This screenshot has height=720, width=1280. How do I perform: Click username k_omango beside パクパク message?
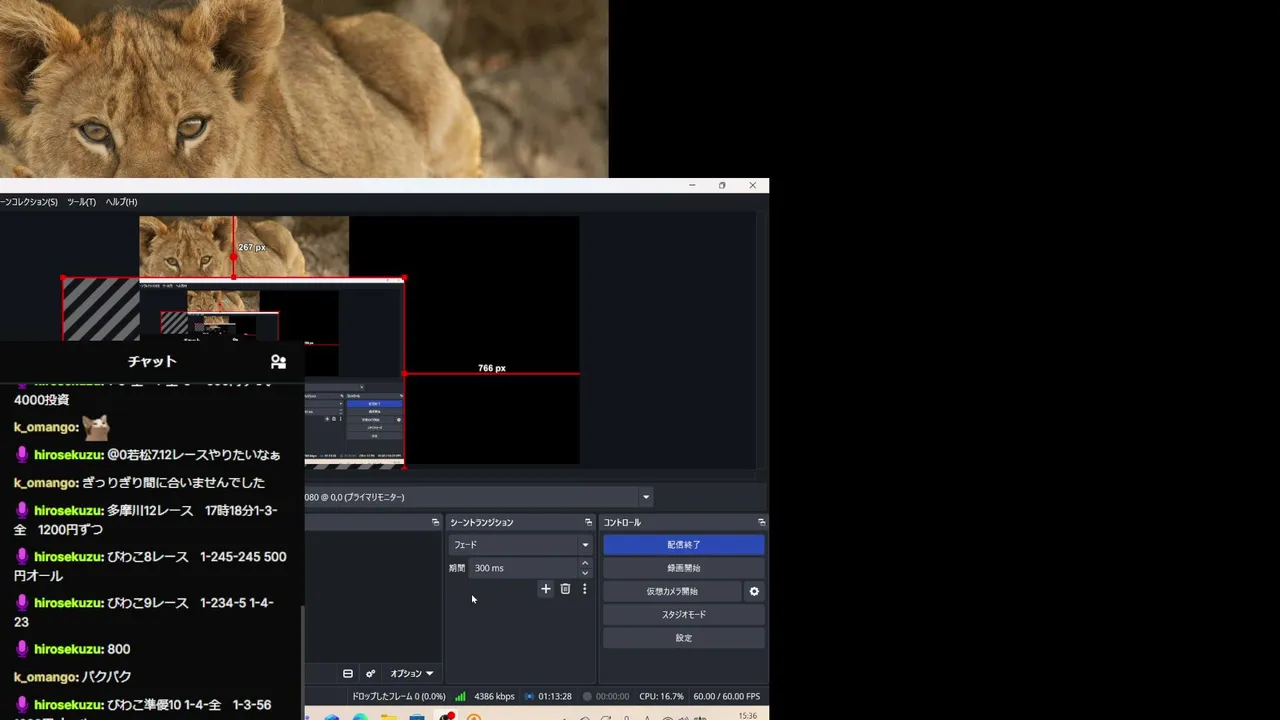[x=46, y=676]
